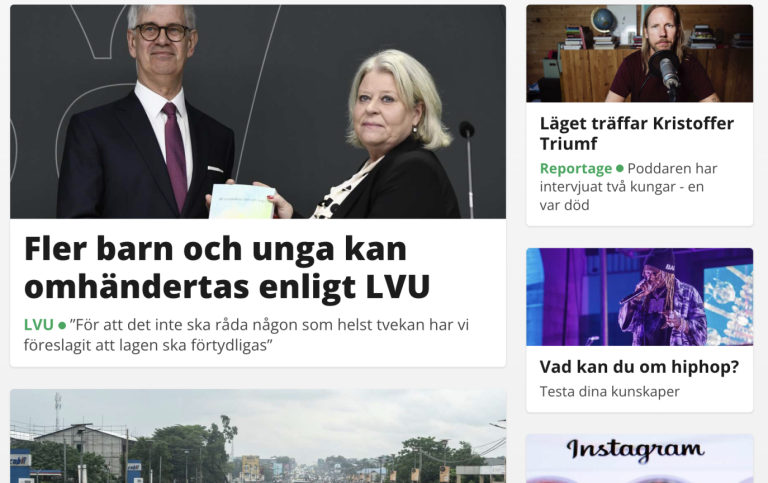
Task: Click the booklet held in the main photo
Action: 242,201
